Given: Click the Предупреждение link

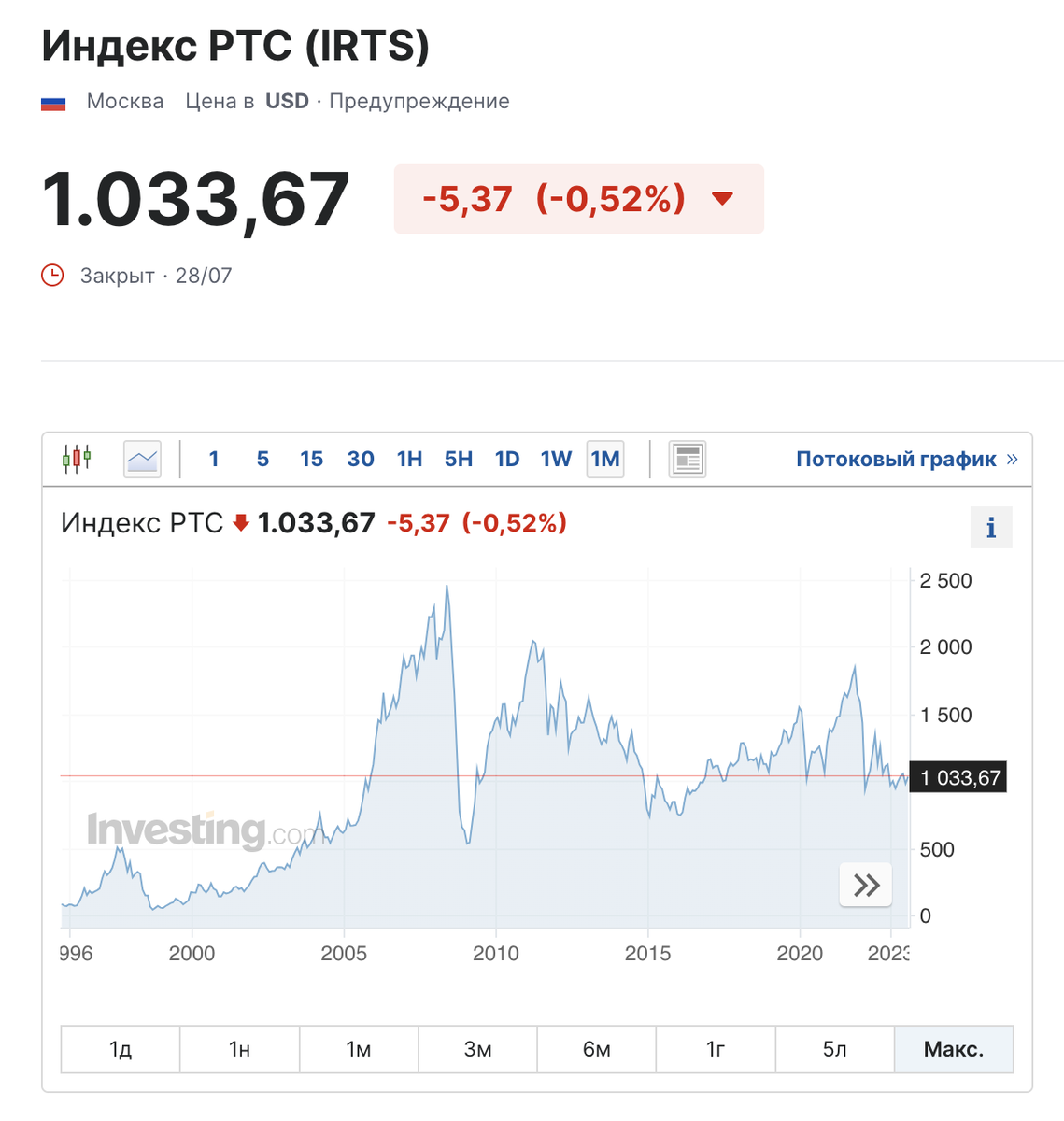Looking at the screenshot, I should click(419, 101).
